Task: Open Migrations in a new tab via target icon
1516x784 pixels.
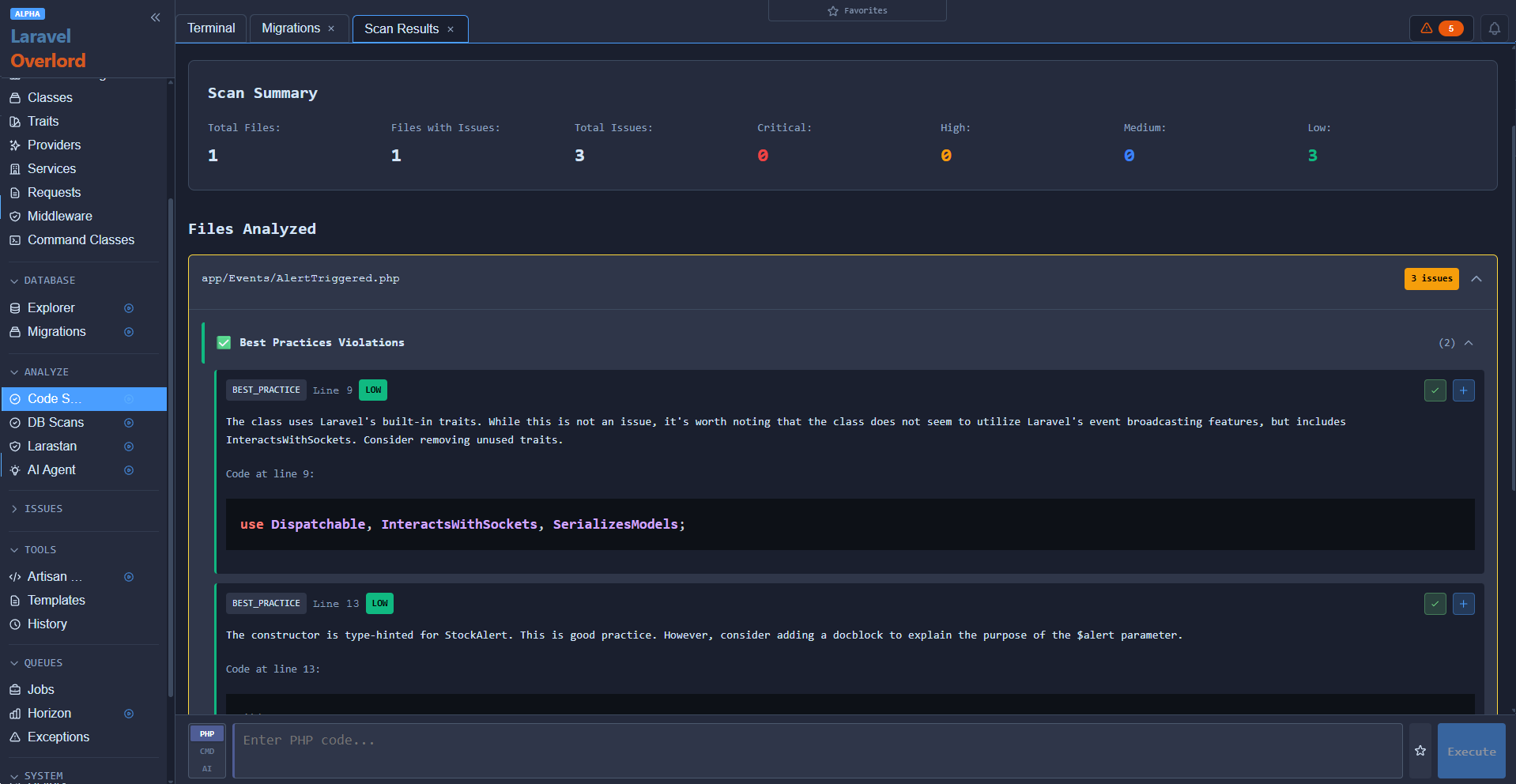Action: (129, 332)
